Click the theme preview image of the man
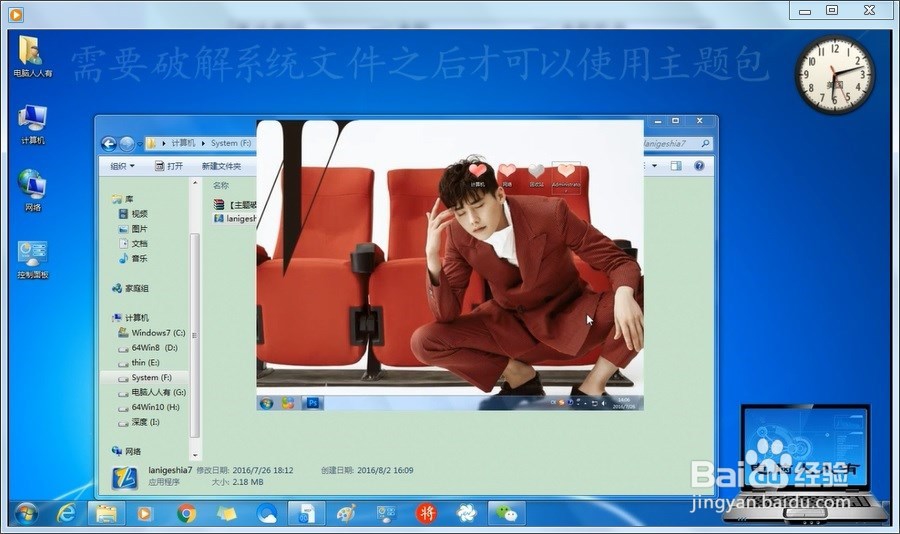Viewport: 900px width, 534px height. 450,265
